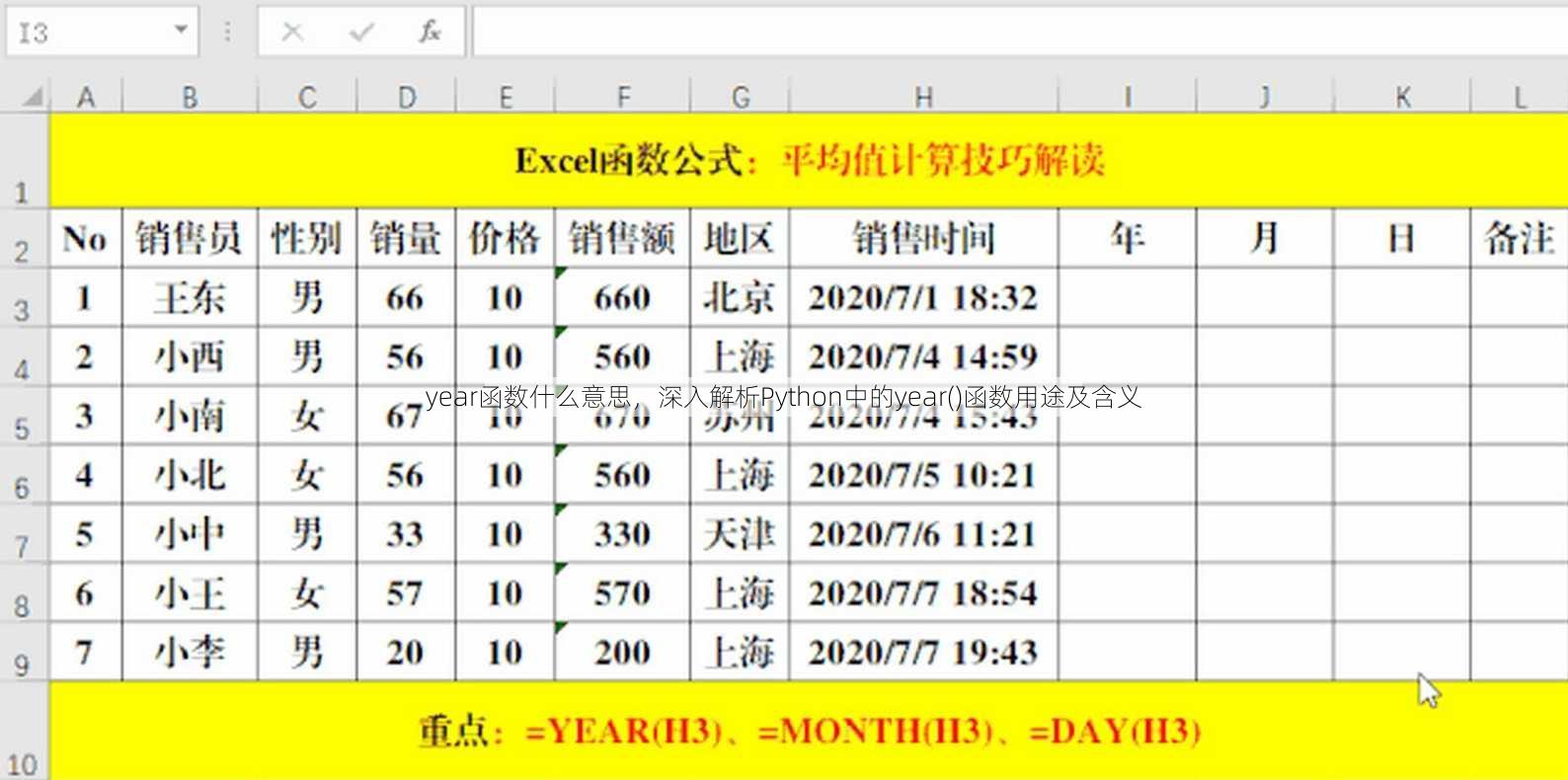Click the cell containing '王东'
Screen dimensions: 1568x780
190,297
